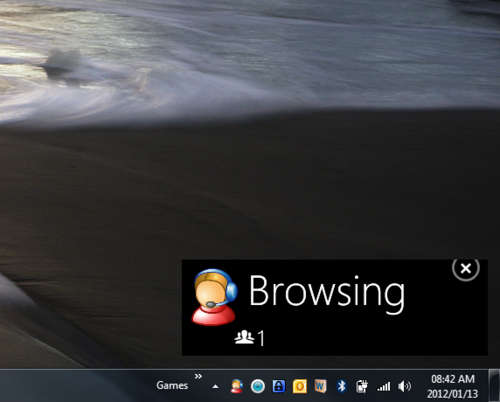500x402 pixels.
Task: Click the Show desktop strip
Action: click(494, 385)
